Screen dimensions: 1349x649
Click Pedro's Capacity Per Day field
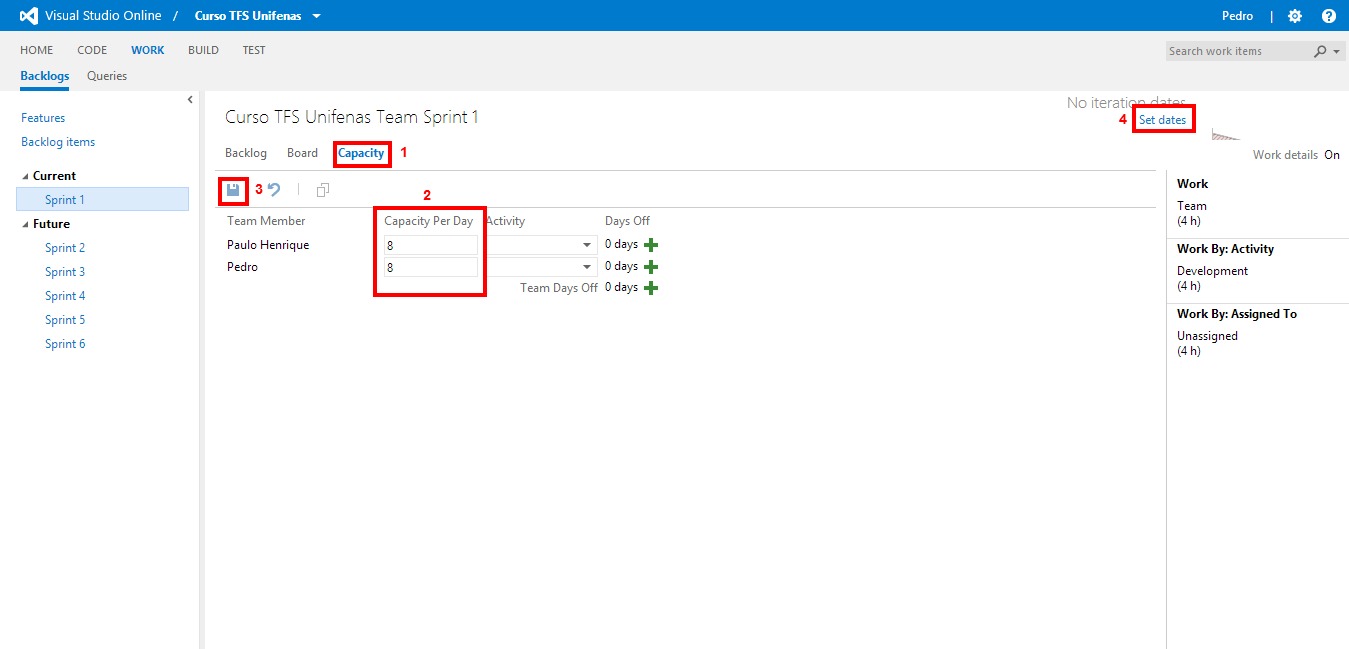pos(431,267)
